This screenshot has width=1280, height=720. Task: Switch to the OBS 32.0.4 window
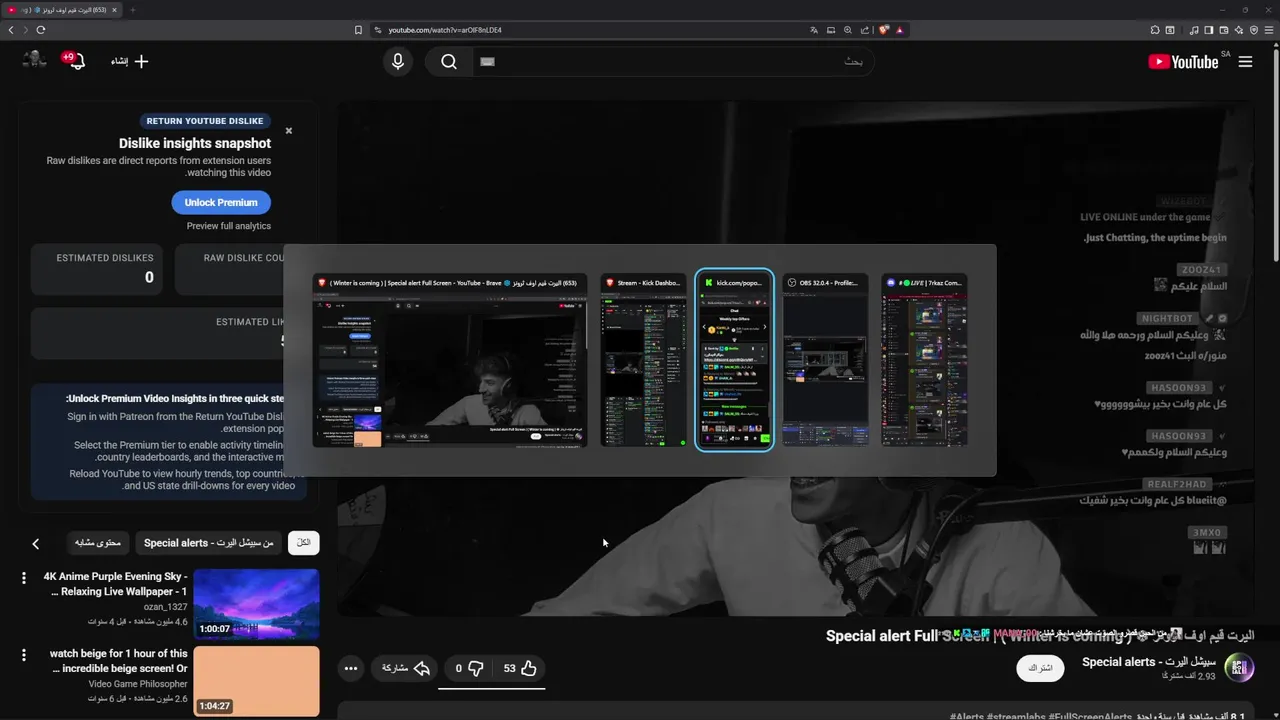point(825,360)
